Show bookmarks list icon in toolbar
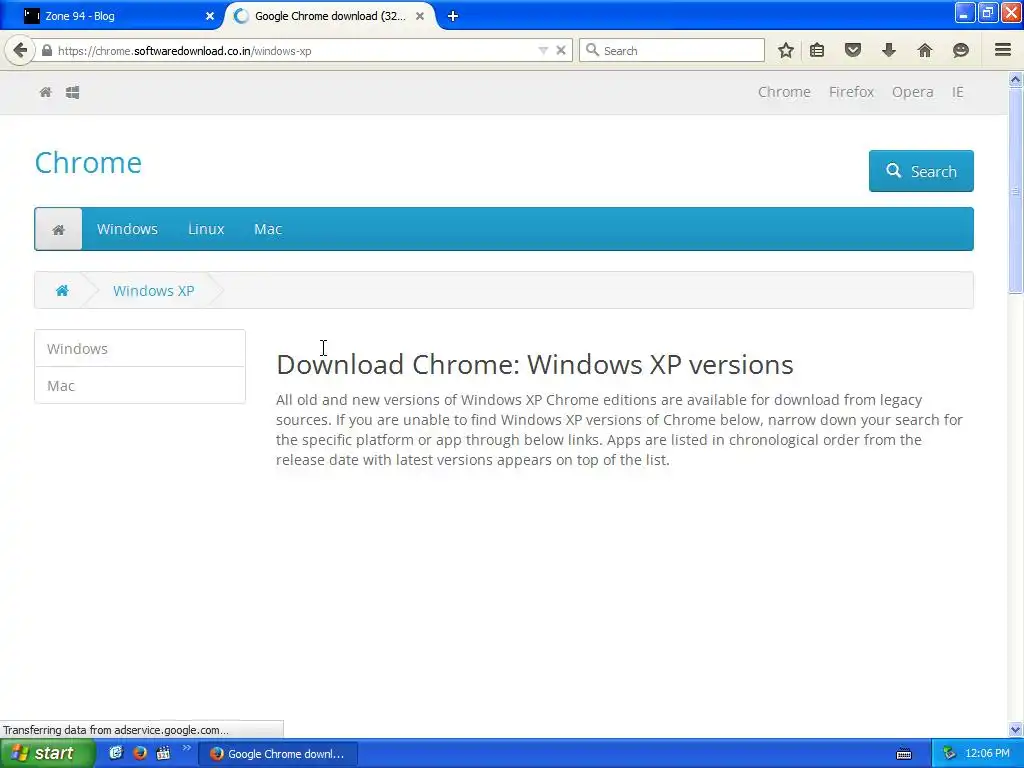This screenshot has height=768, width=1024. (x=817, y=50)
